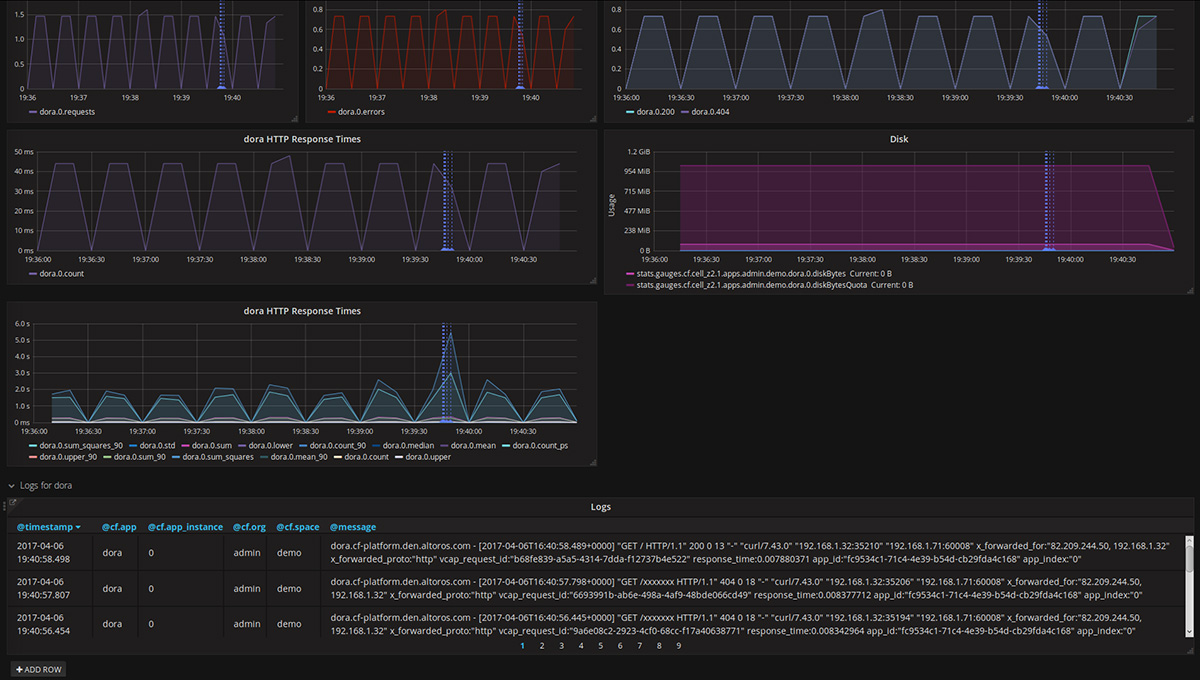Toggle the dora.0.std series
The height and width of the screenshot is (680, 1200).
click(155, 445)
